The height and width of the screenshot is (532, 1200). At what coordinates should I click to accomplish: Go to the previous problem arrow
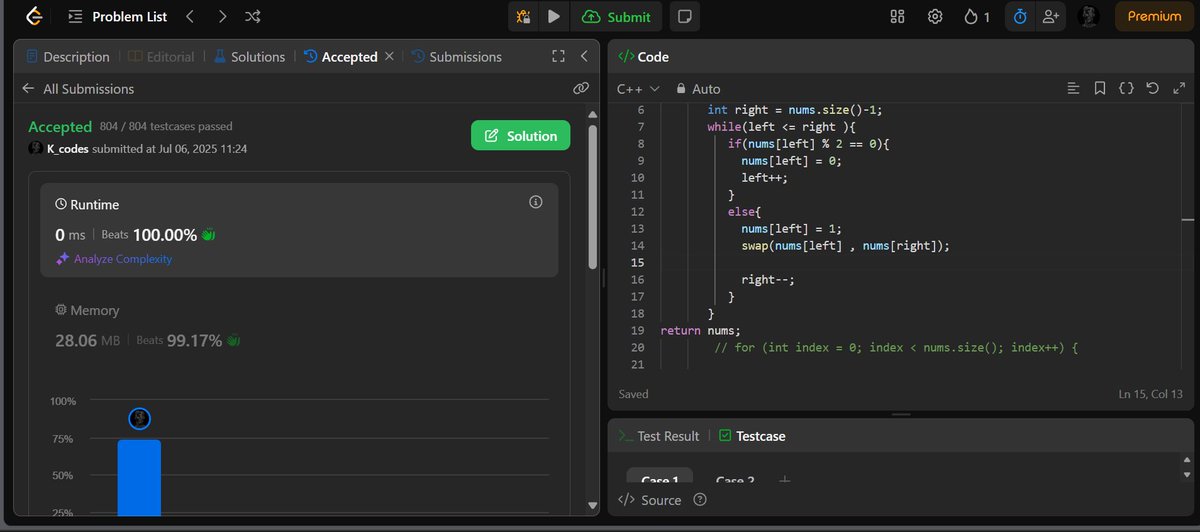coord(190,17)
